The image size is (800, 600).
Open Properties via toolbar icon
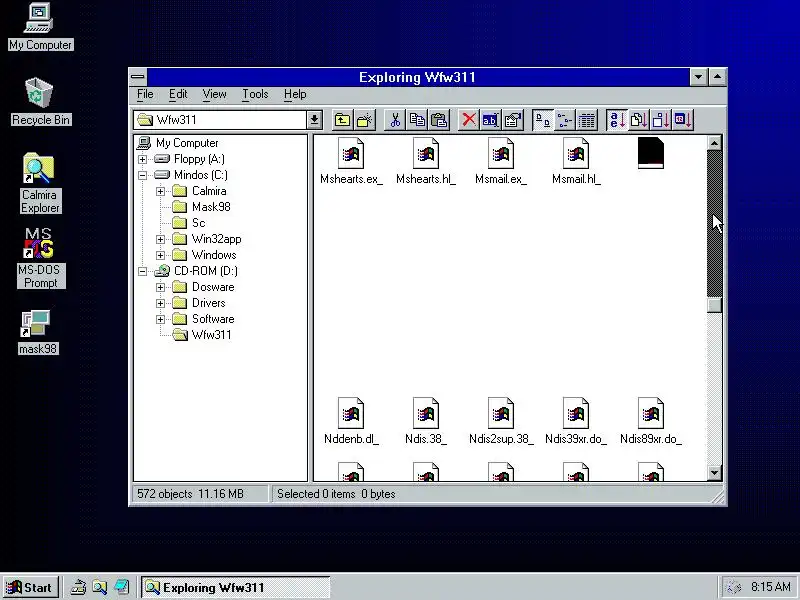[512, 120]
